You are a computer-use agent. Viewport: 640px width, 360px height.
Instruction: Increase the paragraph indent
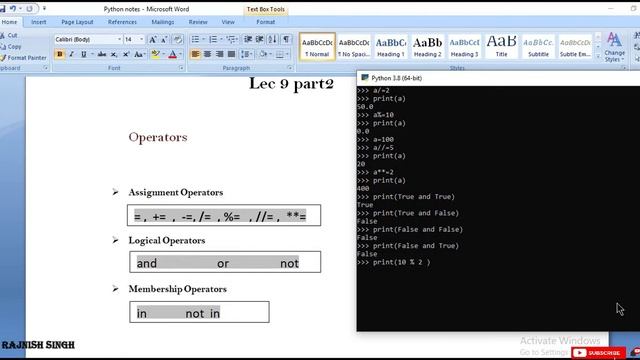click(x=260, y=39)
